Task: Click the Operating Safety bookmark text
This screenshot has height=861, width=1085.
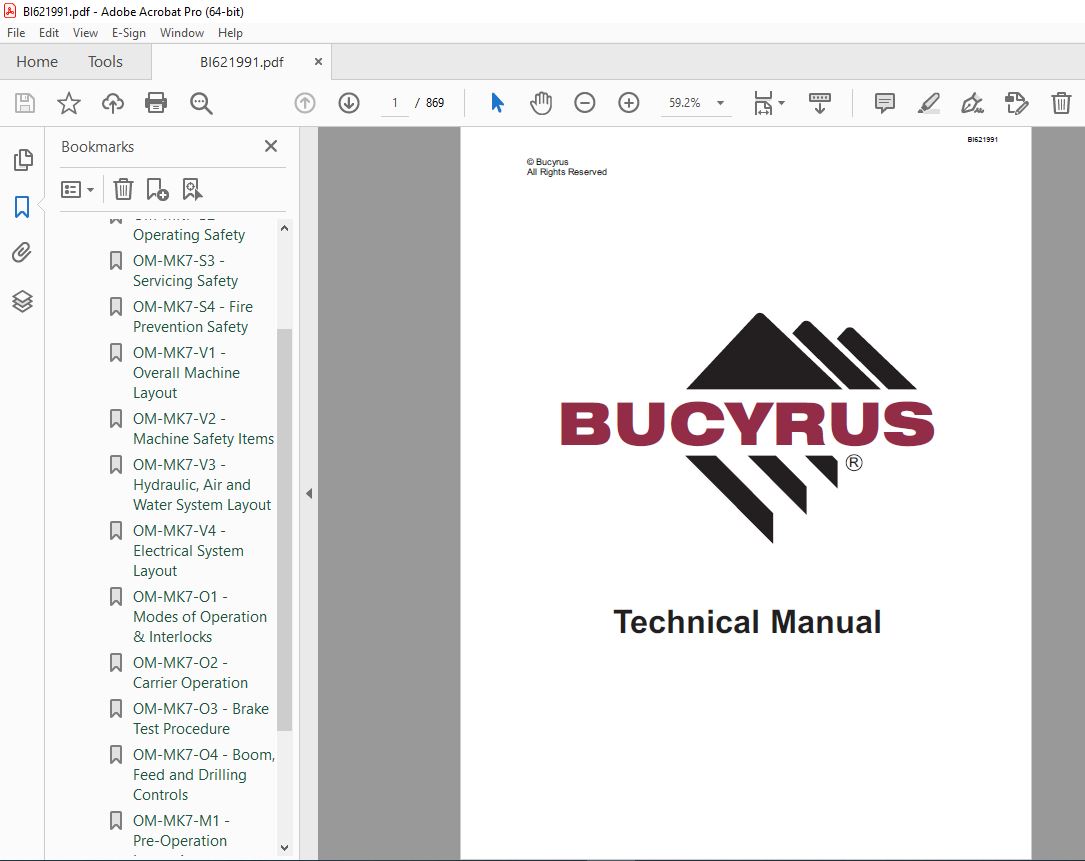Action: [189, 235]
